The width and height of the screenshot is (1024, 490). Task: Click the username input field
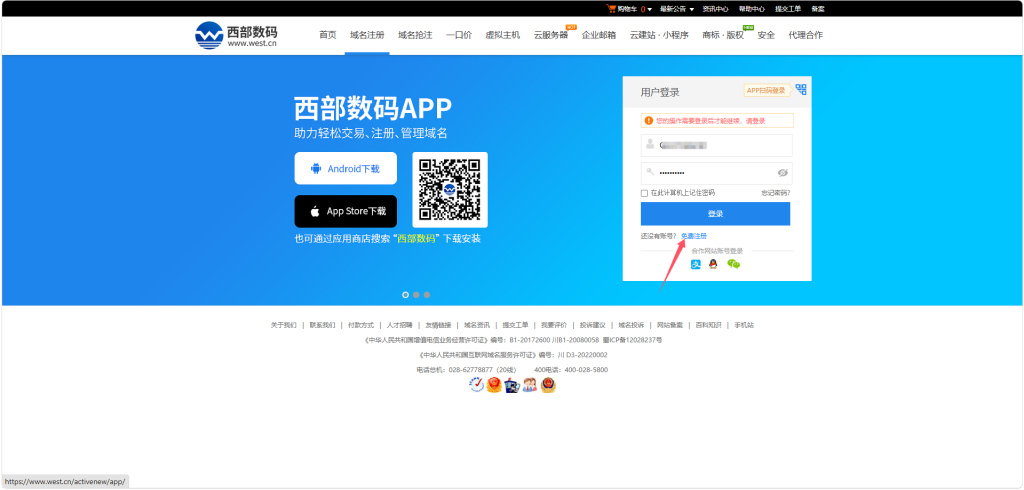pyautogui.click(x=716, y=145)
